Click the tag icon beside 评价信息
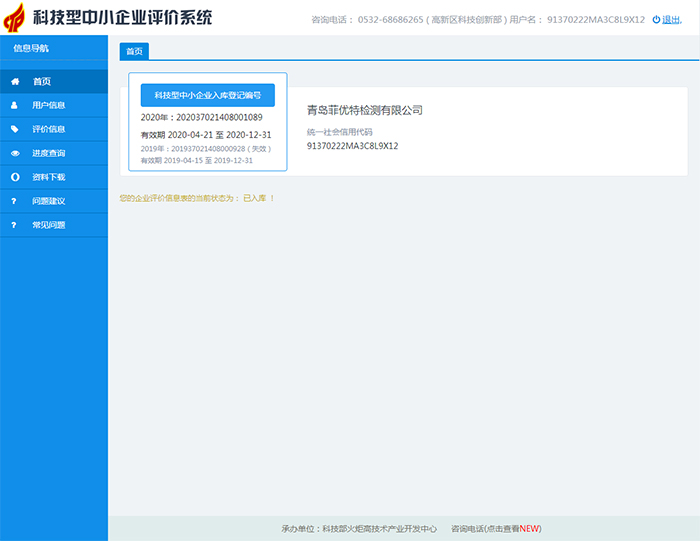This screenshot has height=541, width=700. [x=15, y=129]
